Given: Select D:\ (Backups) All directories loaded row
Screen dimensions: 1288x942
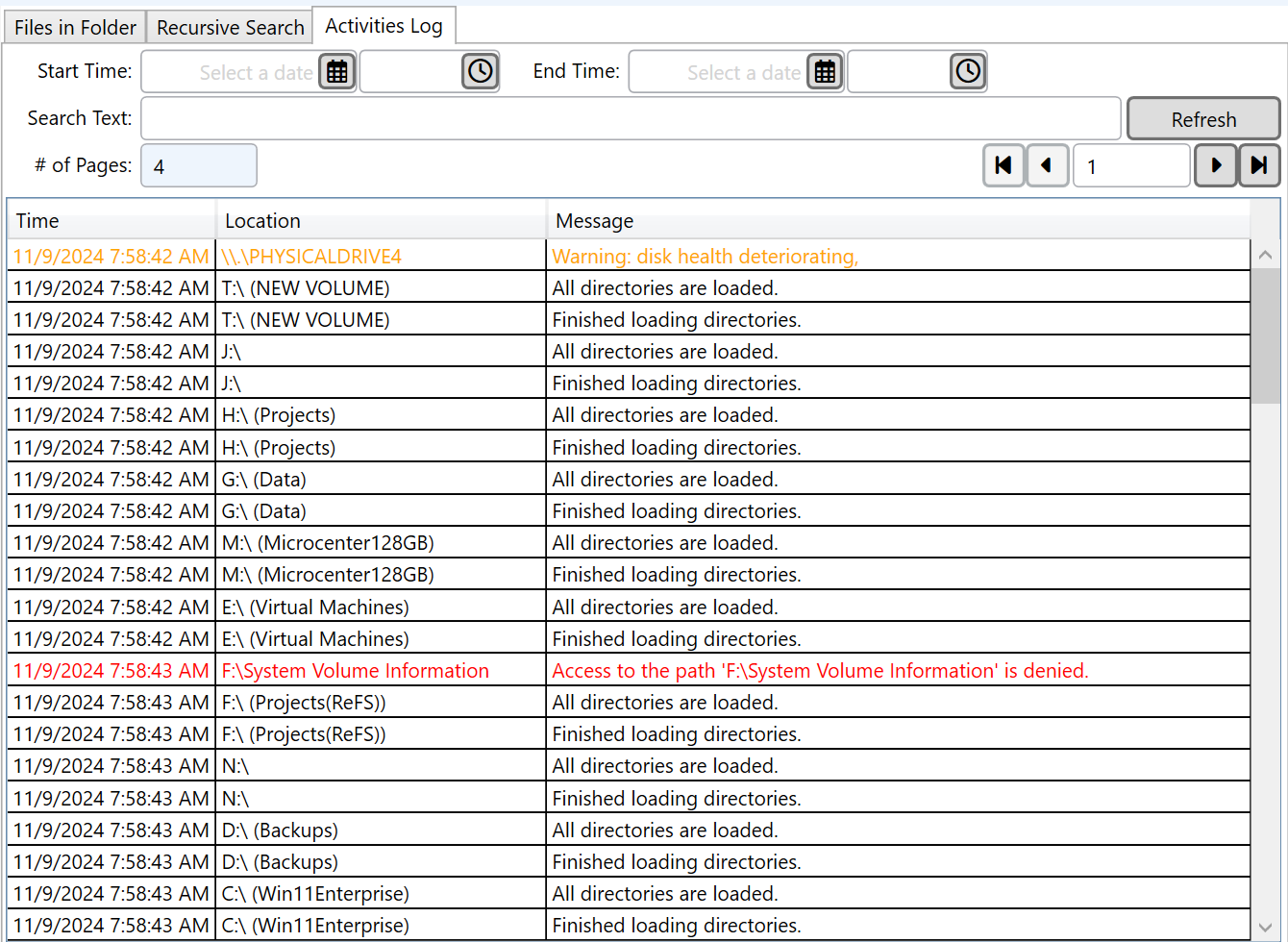Looking at the screenshot, I should pos(629,830).
